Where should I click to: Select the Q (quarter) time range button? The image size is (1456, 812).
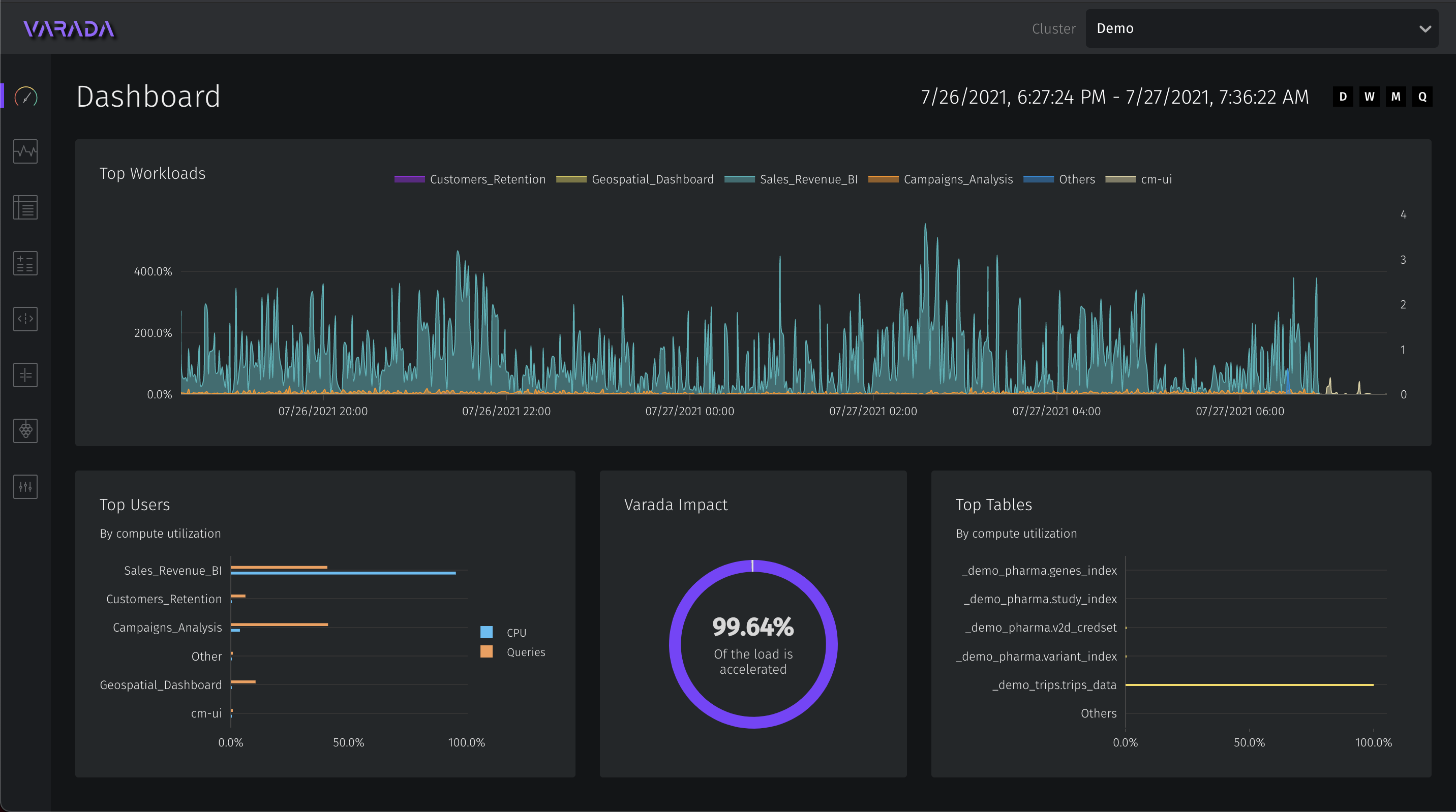click(x=1422, y=97)
